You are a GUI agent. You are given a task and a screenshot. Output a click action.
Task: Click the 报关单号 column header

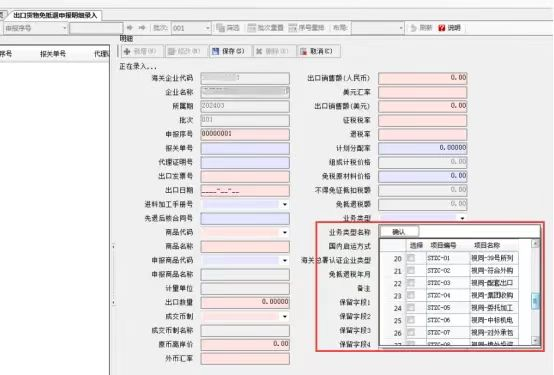[x=53, y=54]
